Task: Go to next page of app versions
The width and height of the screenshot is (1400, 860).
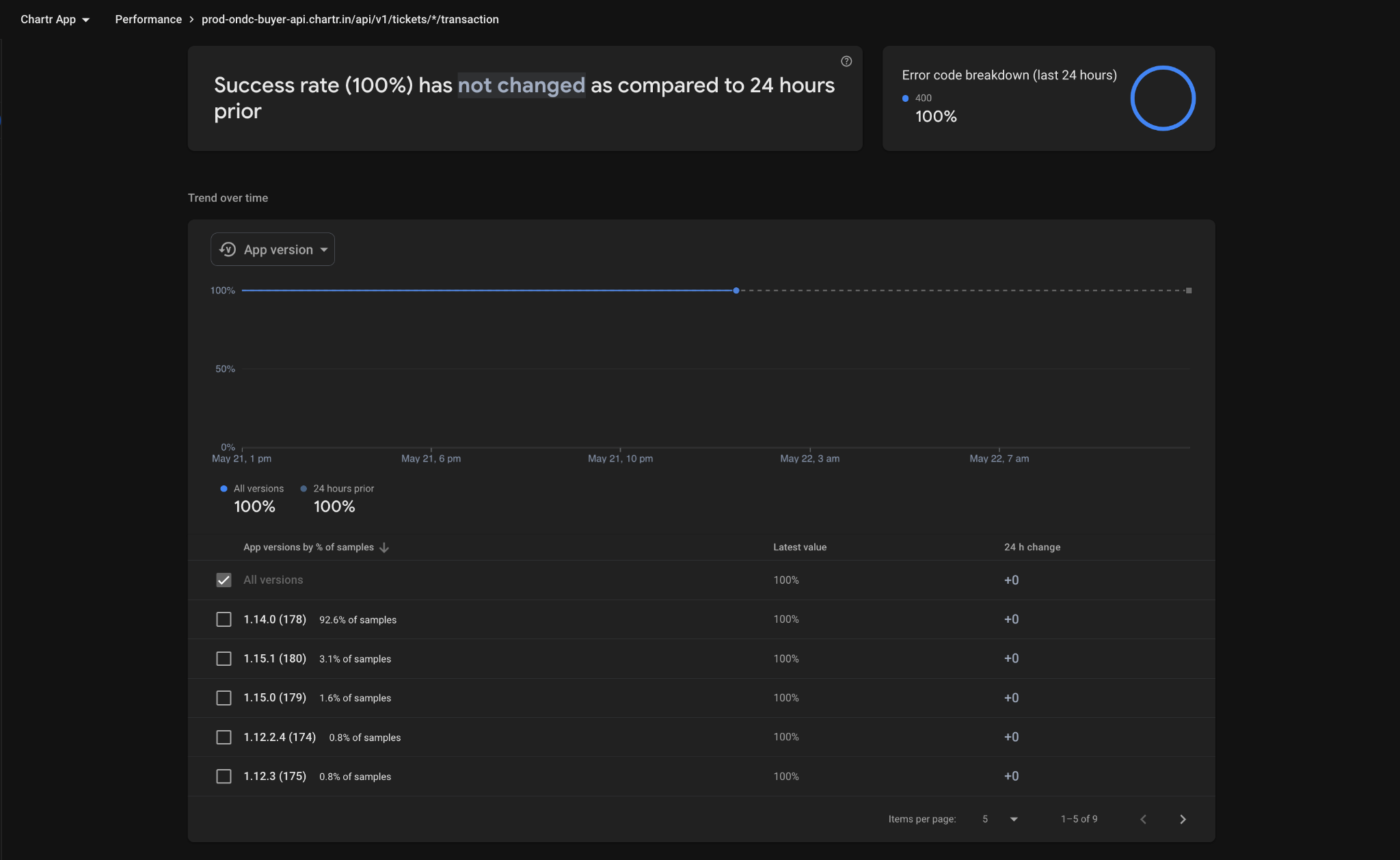Action: [x=1183, y=819]
